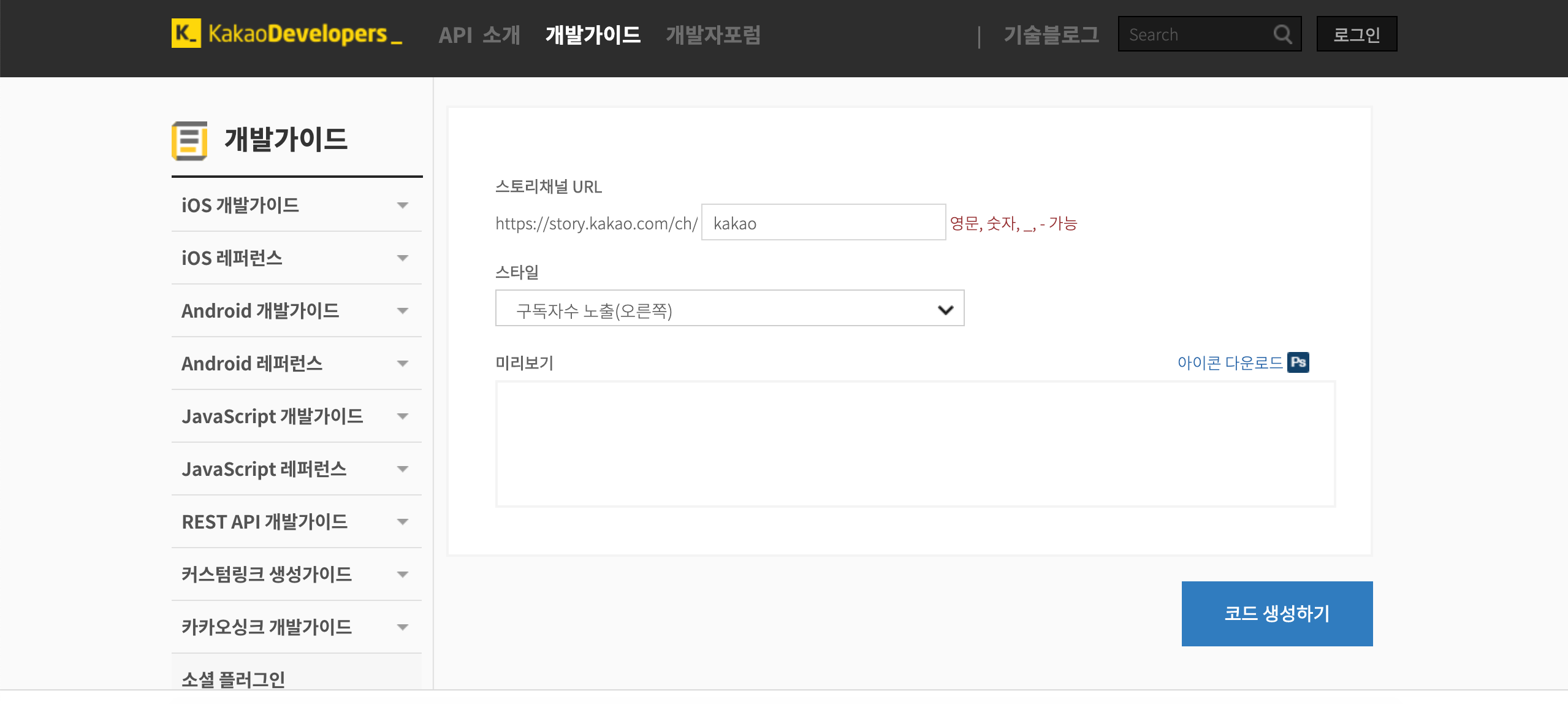The image size is (1568, 704).
Task: Expand JavaScript 개발가이드 section
Action: (x=402, y=416)
